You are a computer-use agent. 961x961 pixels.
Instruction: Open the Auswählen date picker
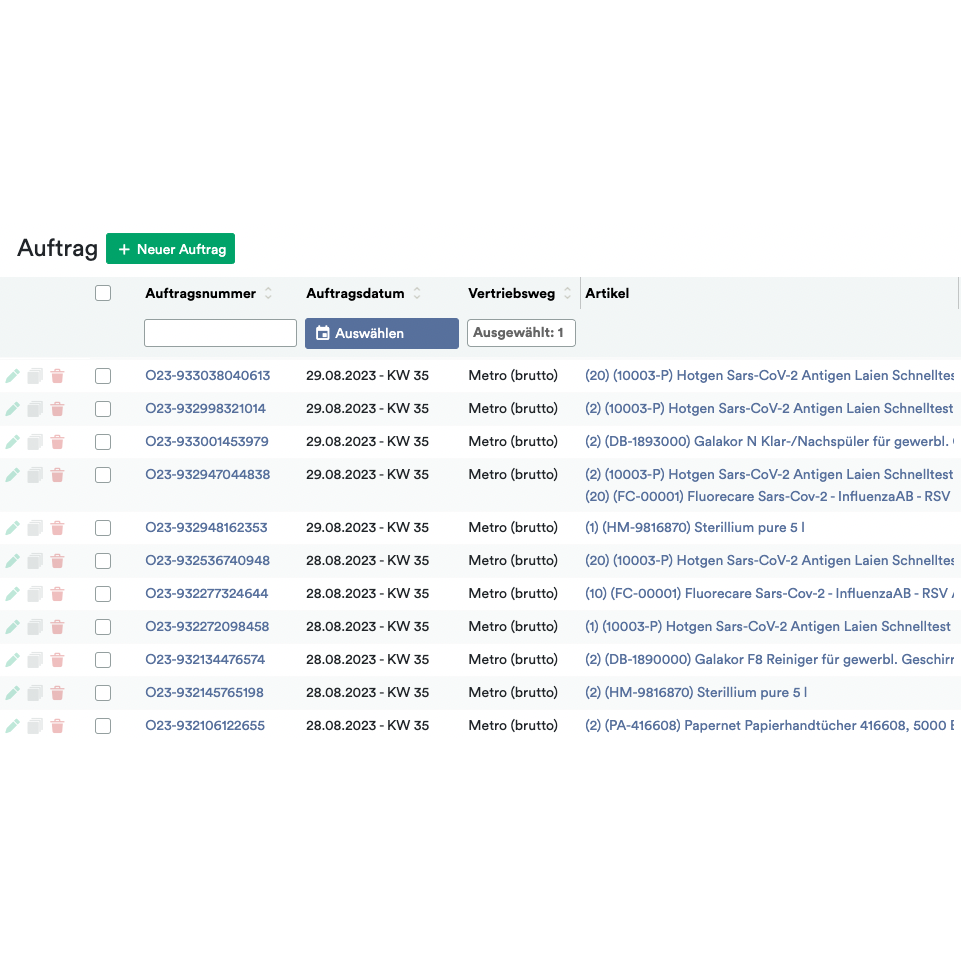pyautogui.click(x=381, y=333)
